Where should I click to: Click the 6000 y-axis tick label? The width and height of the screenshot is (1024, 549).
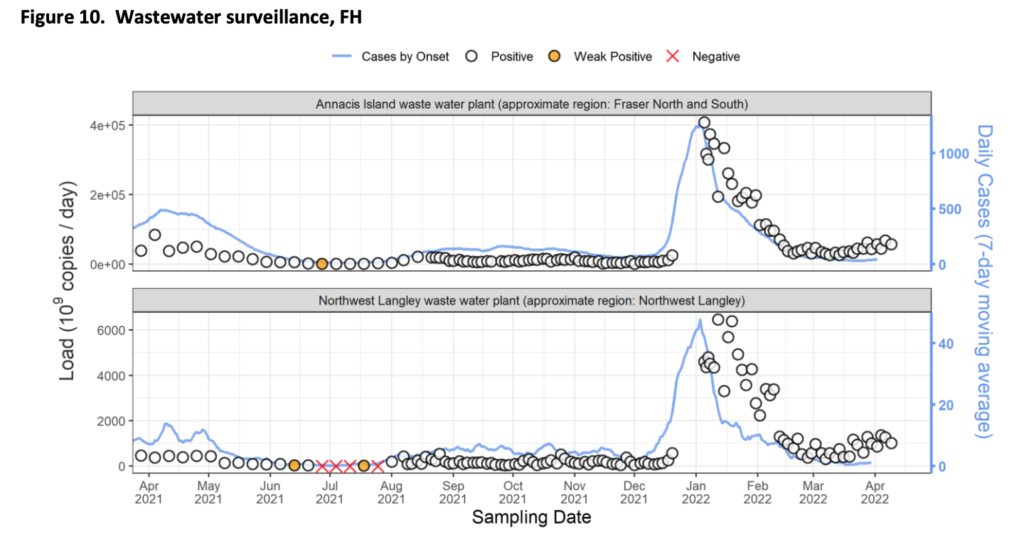pos(108,330)
